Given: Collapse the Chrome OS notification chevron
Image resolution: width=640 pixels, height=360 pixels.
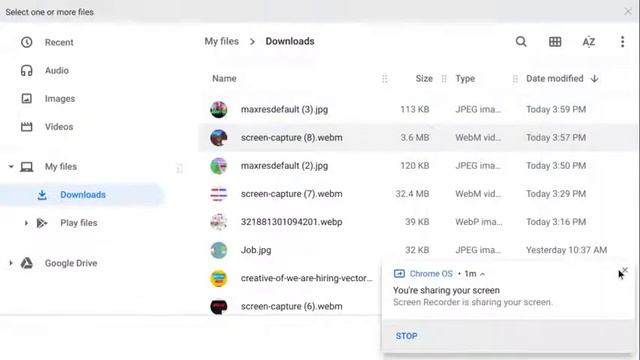Looking at the screenshot, I should [482, 274].
